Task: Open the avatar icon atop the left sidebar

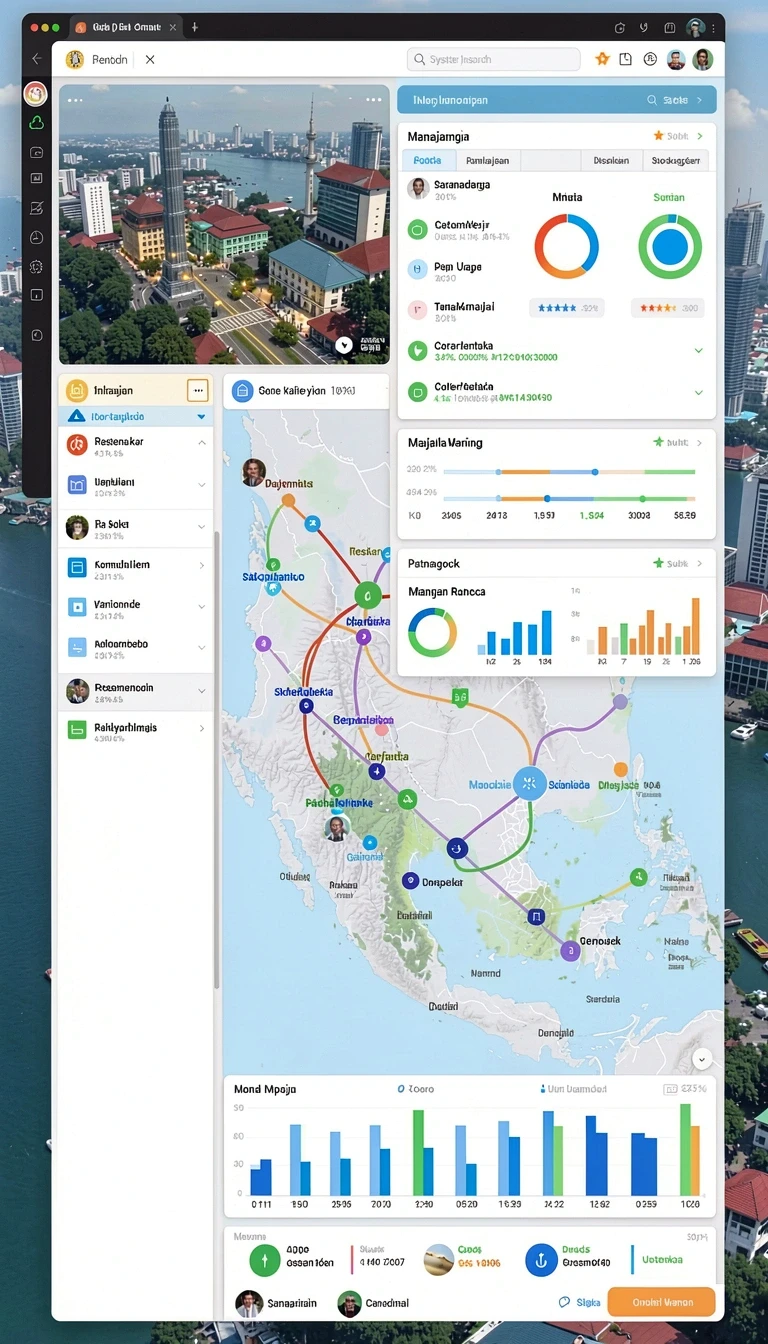Action: point(36,94)
